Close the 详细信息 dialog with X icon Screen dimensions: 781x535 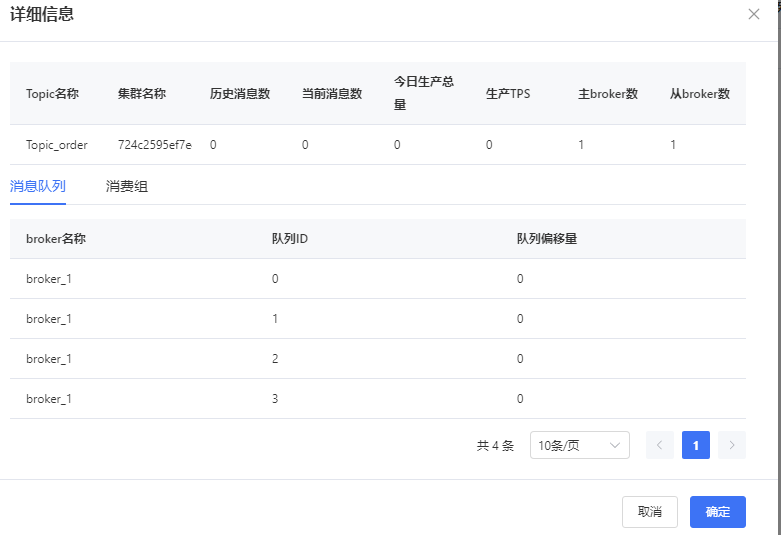pyautogui.click(x=754, y=14)
